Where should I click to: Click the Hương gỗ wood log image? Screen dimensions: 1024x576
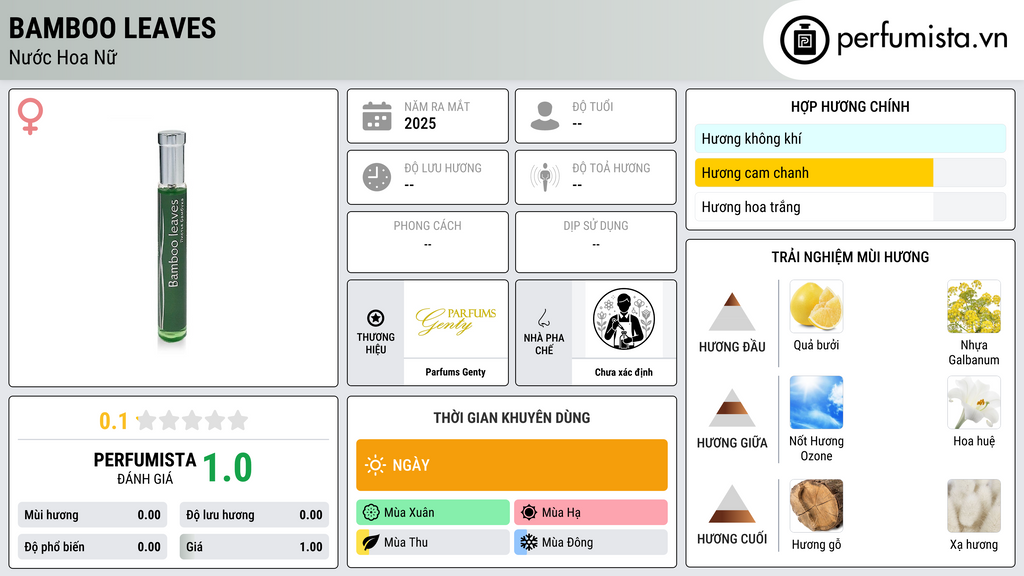click(x=816, y=505)
